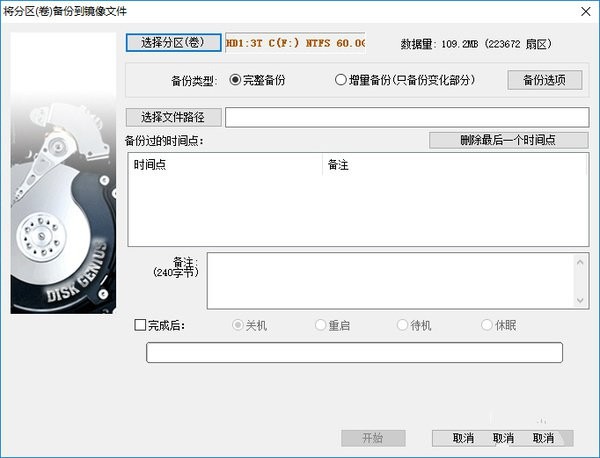
Task: Select 关机 after-completion option
Action: tap(249, 325)
